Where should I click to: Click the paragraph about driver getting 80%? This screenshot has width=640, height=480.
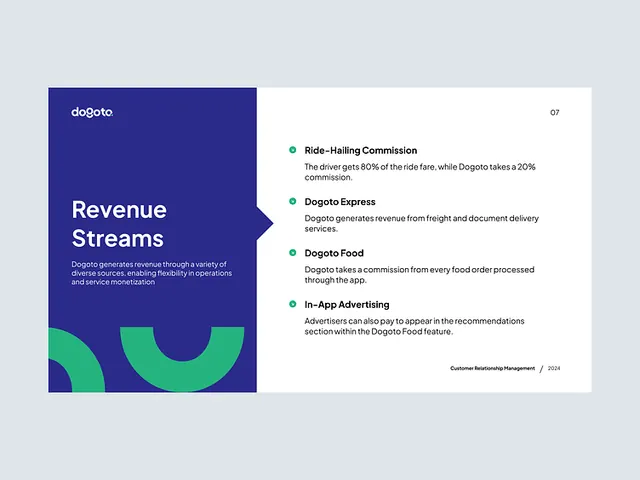click(x=420, y=172)
